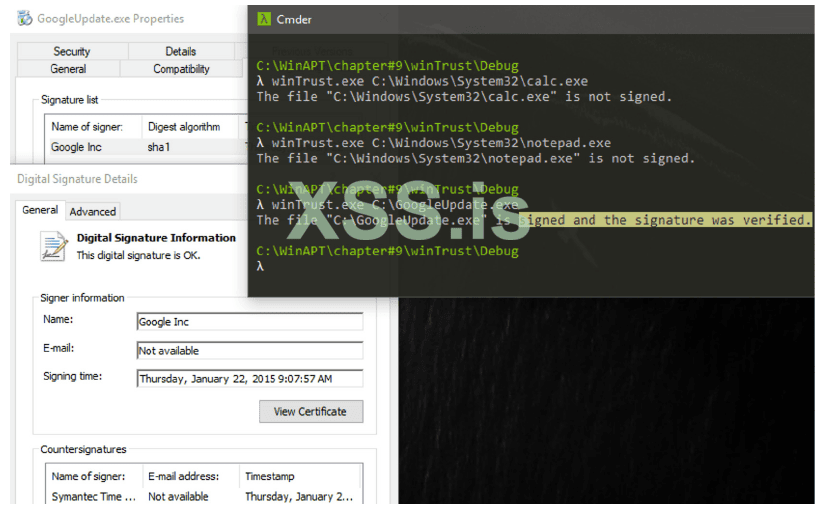Click the E-mail field showing Not available
The width and height of the screenshot is (816, 511).
[x=249, y=350]
